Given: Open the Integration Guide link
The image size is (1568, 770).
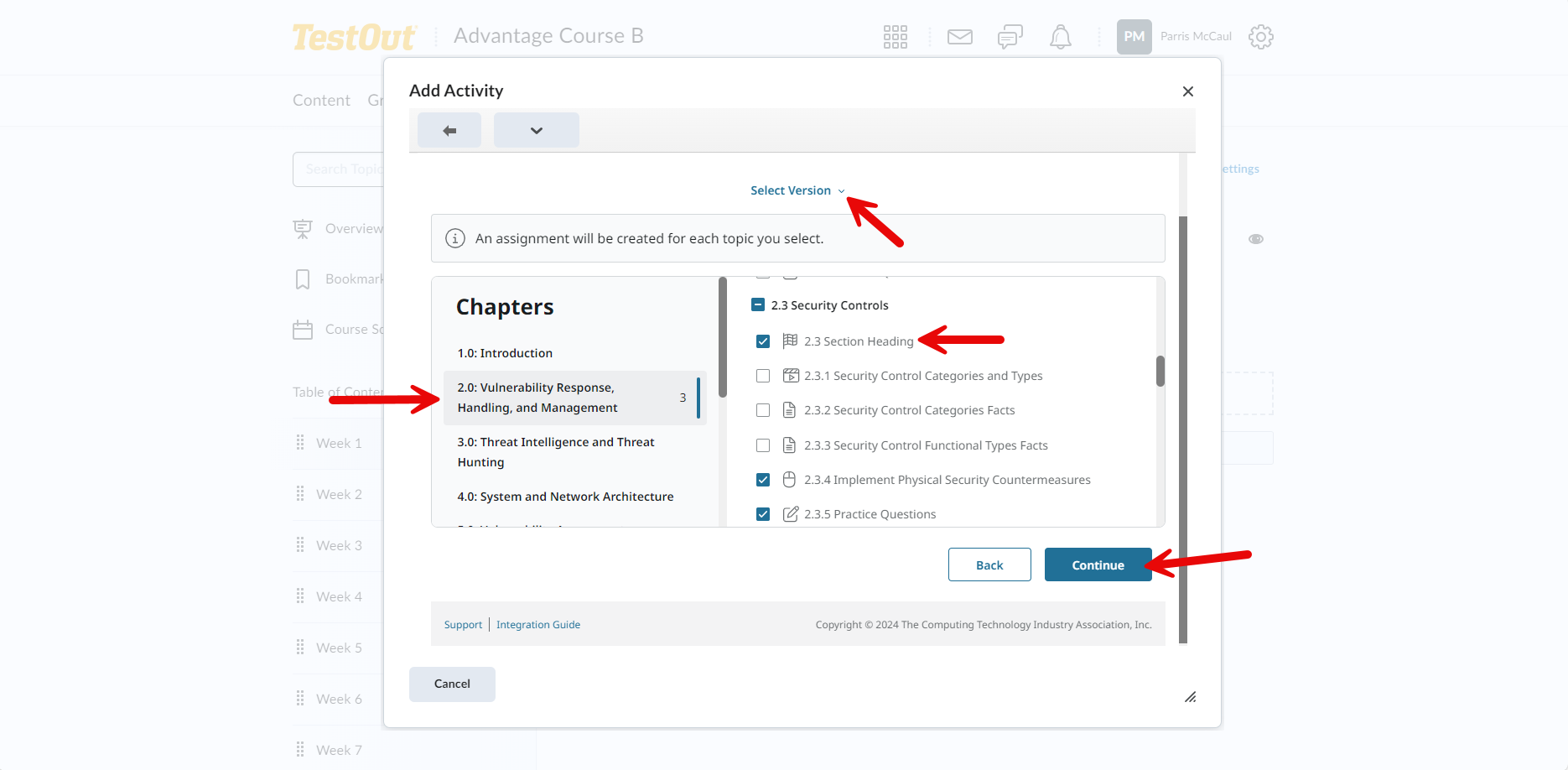Looking at the screenshot, I should [x=538, y=625].
